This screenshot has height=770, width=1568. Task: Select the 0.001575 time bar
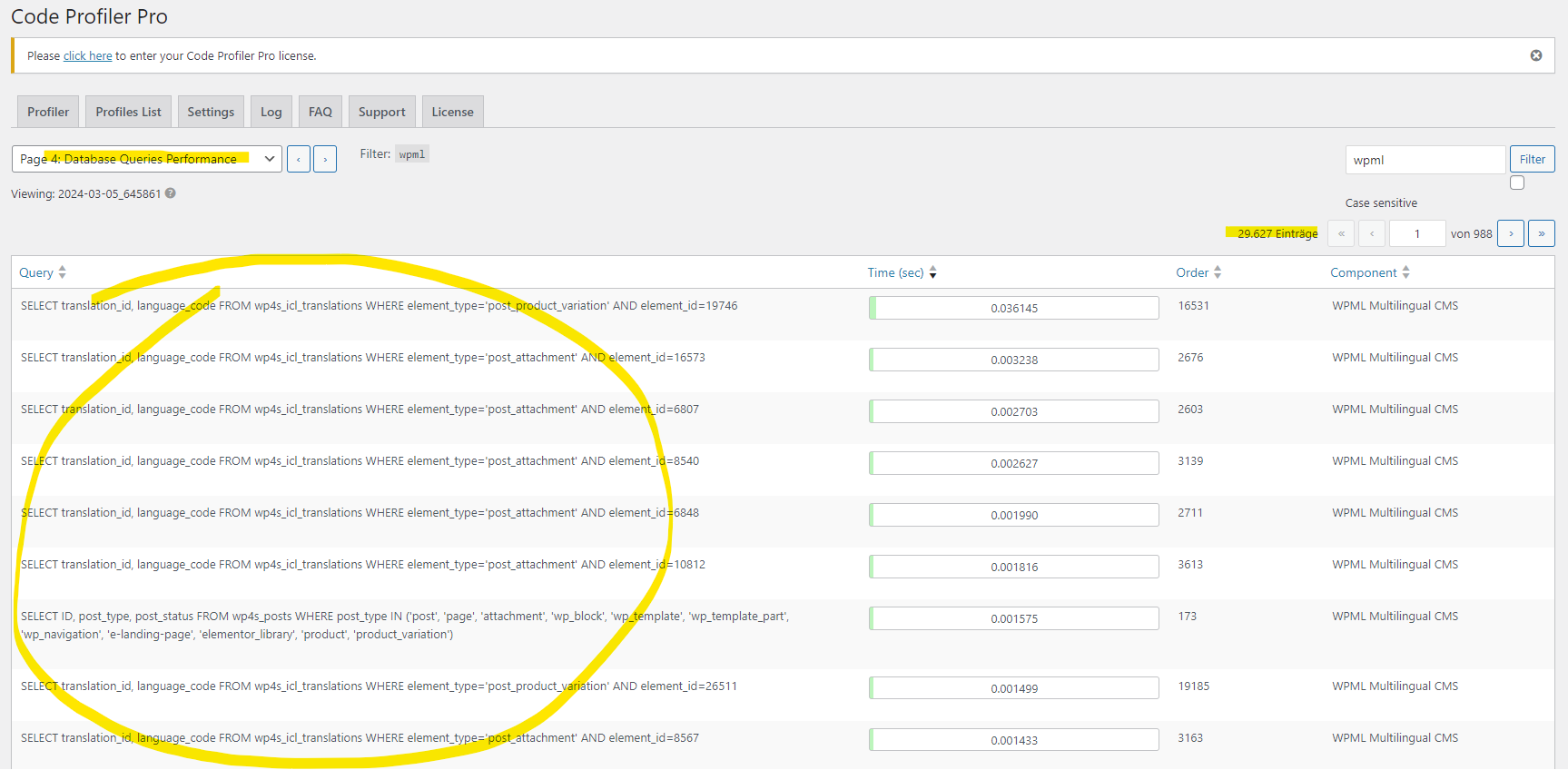[1014, 618]
